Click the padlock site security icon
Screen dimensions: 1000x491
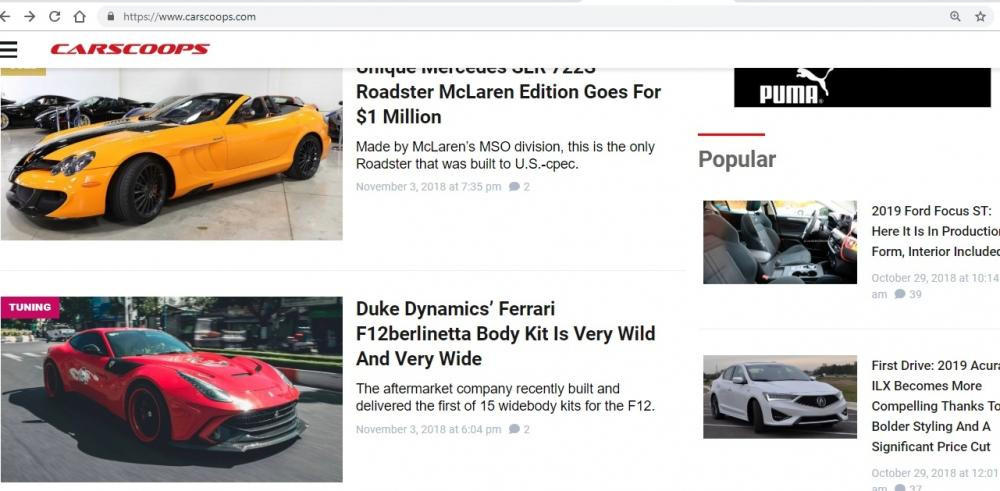coord(110,17)
